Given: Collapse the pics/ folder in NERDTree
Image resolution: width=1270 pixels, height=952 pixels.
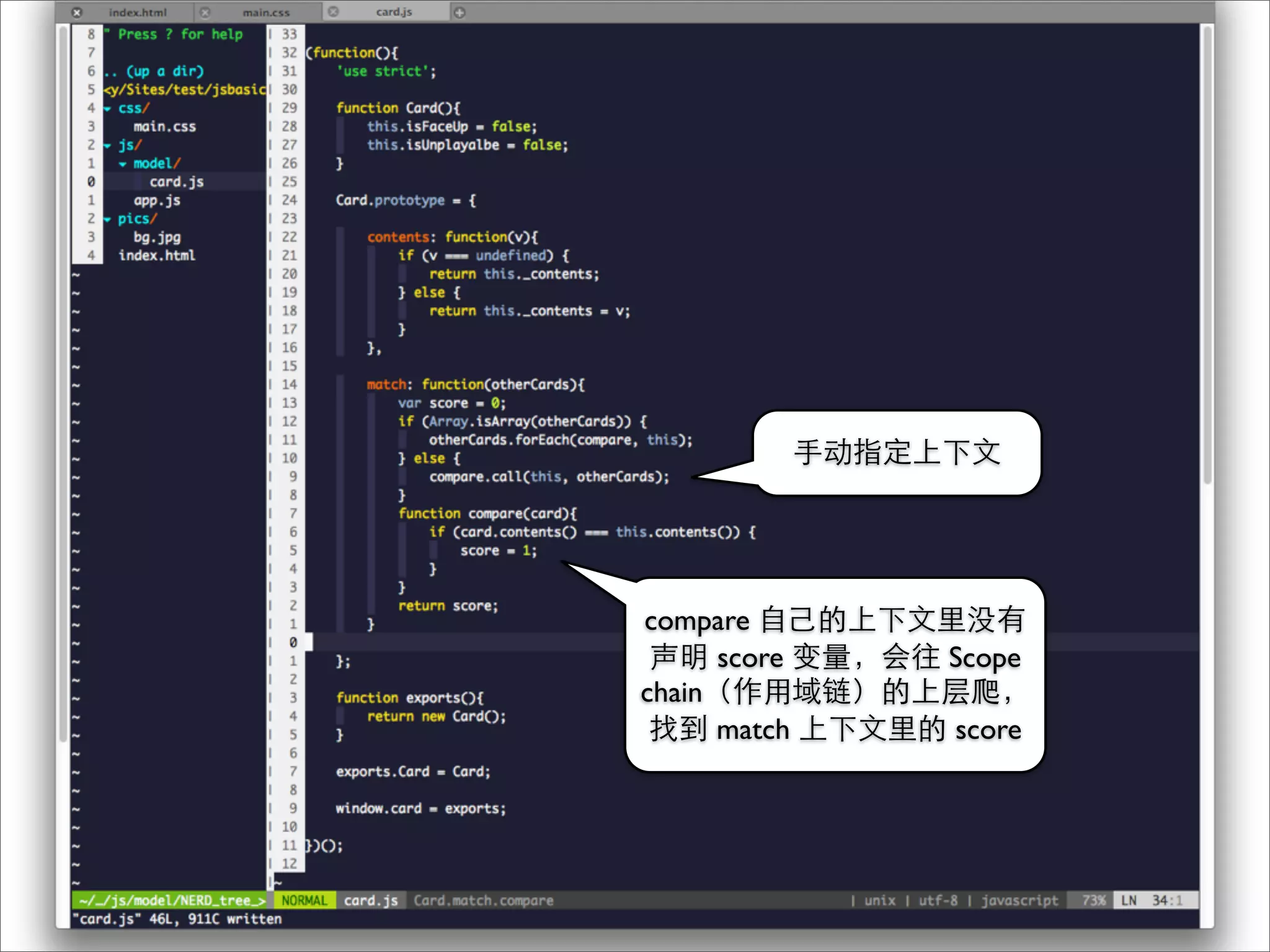Looking at the screenshot, I should 108,219.
